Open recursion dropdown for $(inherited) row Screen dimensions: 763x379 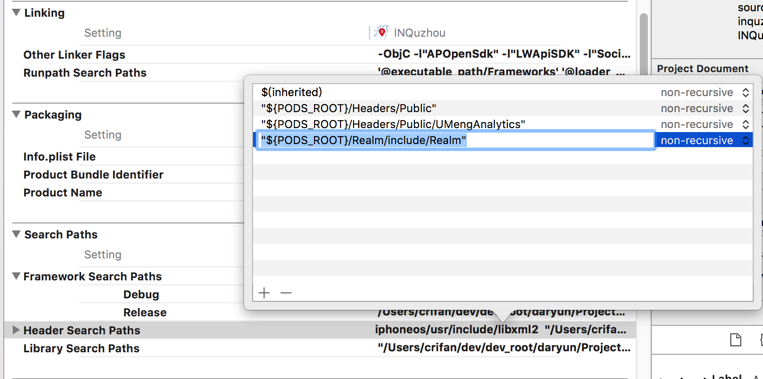point(745,92)
